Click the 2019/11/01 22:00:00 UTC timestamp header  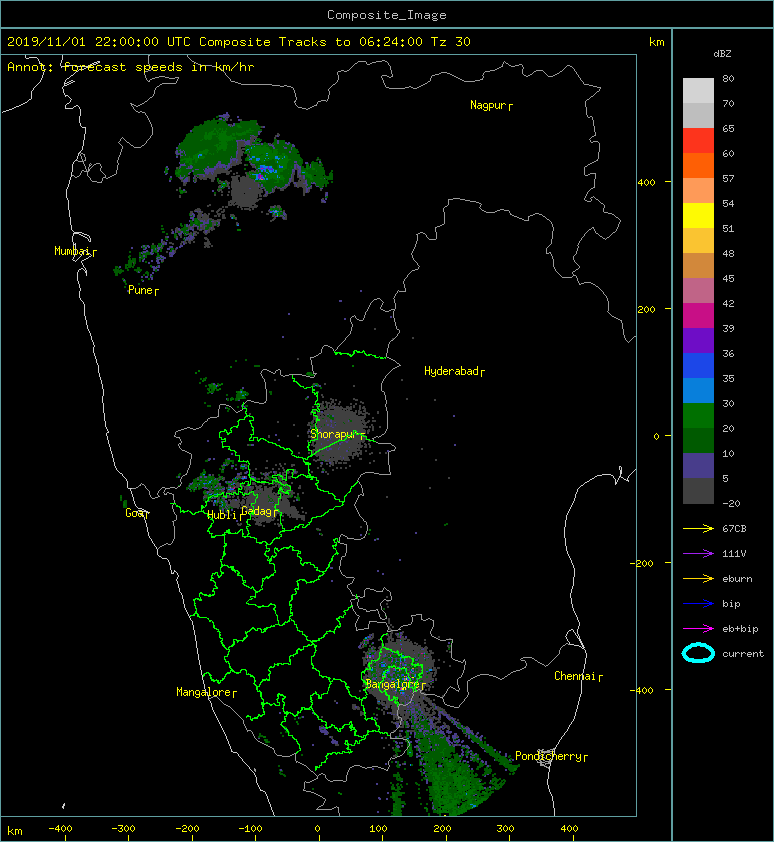tap(239, 42)
